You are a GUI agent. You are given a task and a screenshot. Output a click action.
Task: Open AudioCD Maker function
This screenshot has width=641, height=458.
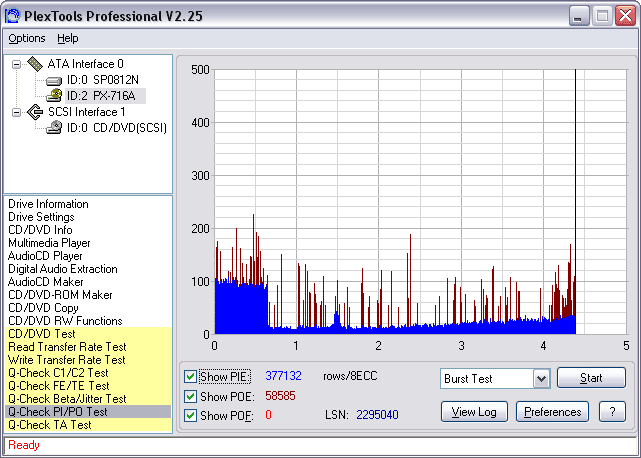click(45, 282)
